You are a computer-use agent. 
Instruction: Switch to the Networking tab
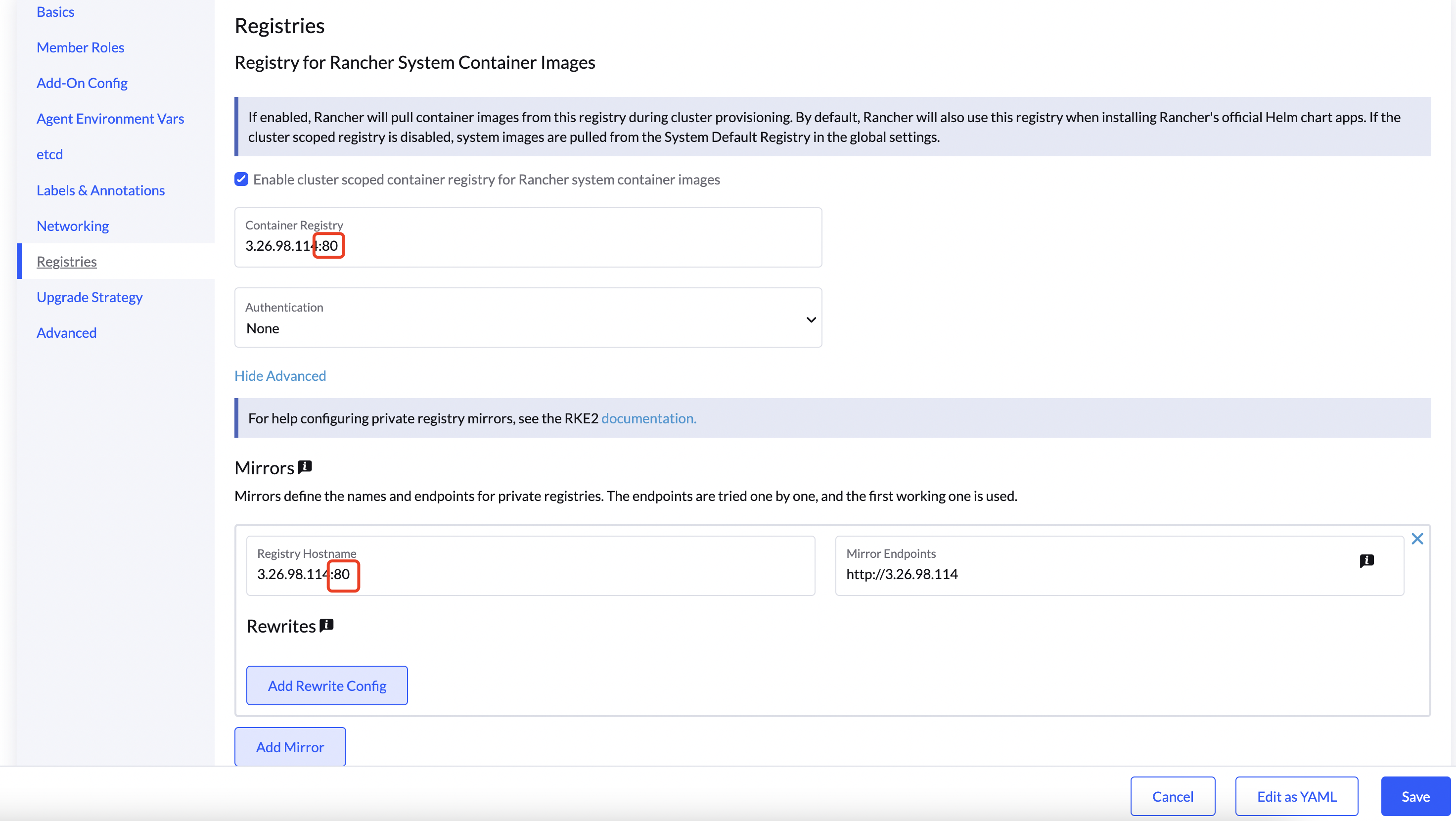(x=73, y=226)
